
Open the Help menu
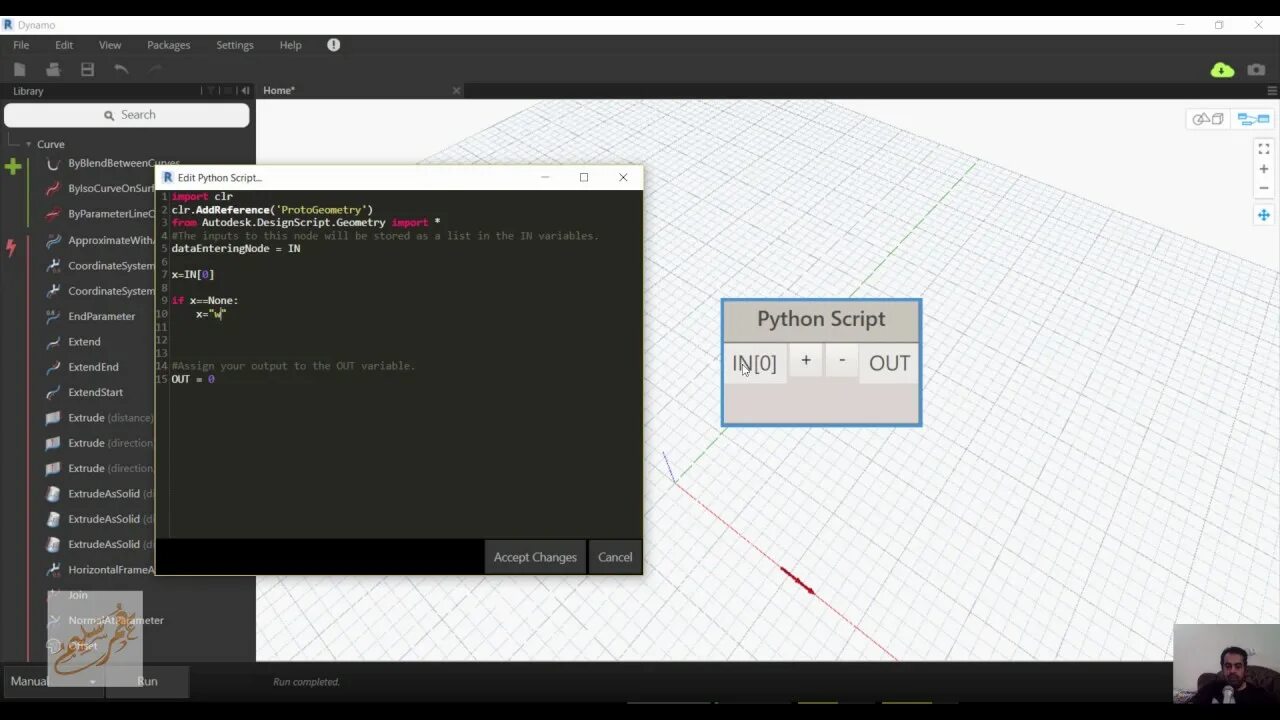point(290,45)
